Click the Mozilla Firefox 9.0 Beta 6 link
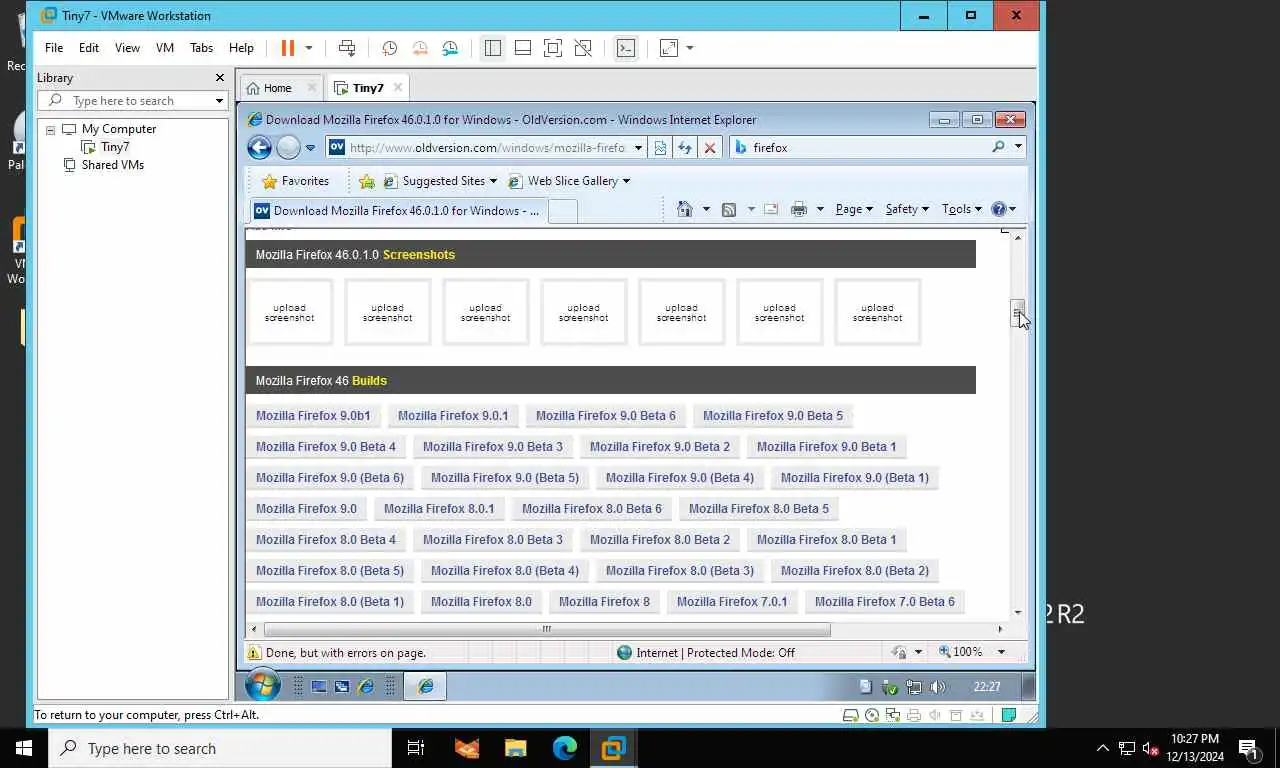Screen dimensions: 1280x768 pos(606,416)
